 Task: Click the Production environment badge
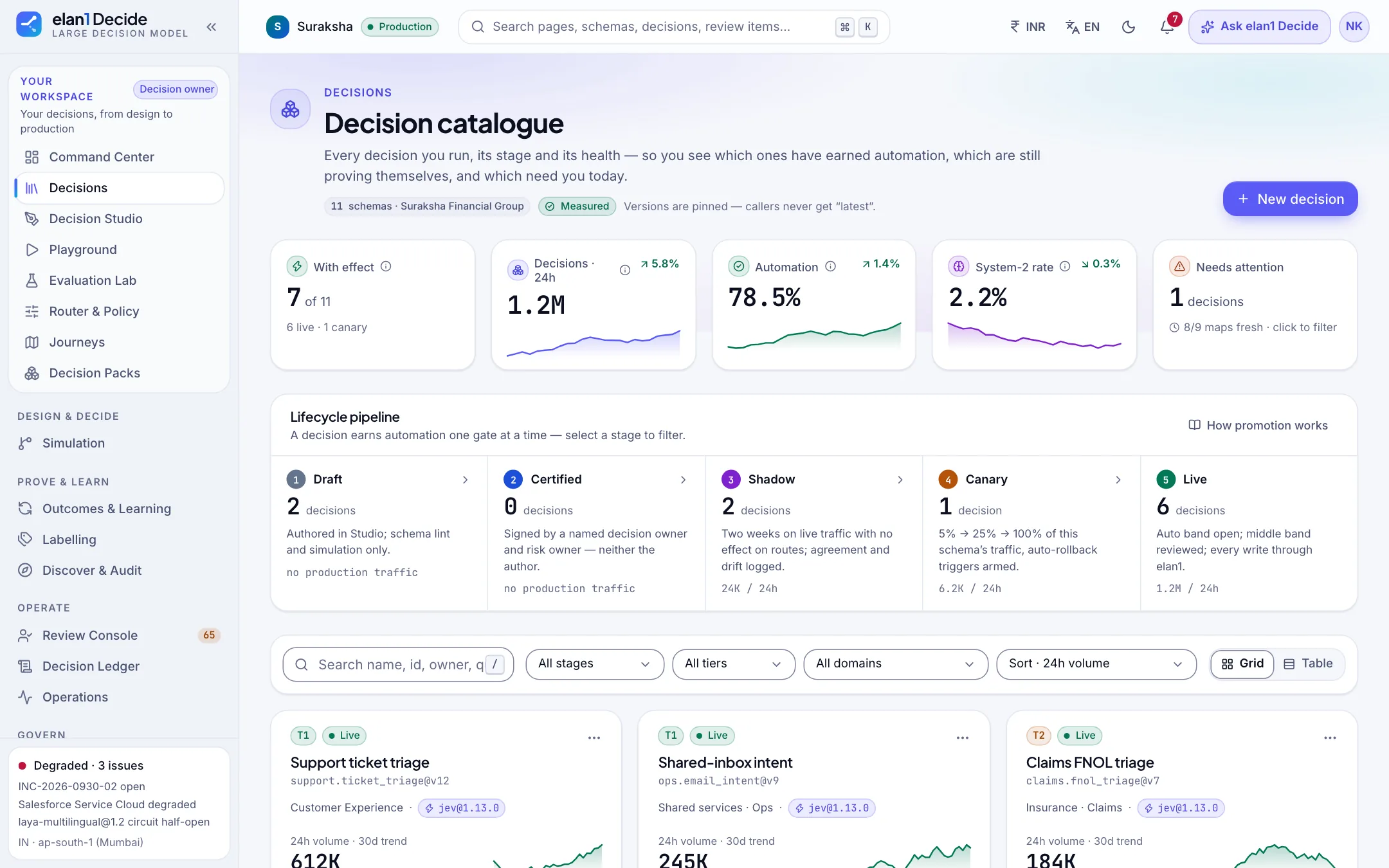pos(399,27)
